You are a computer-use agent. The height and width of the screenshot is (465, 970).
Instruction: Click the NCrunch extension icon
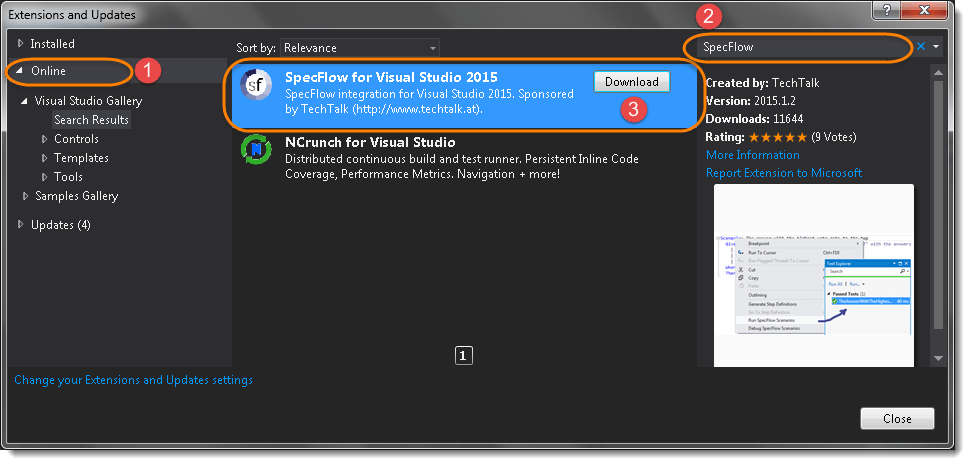click(255, 151)
